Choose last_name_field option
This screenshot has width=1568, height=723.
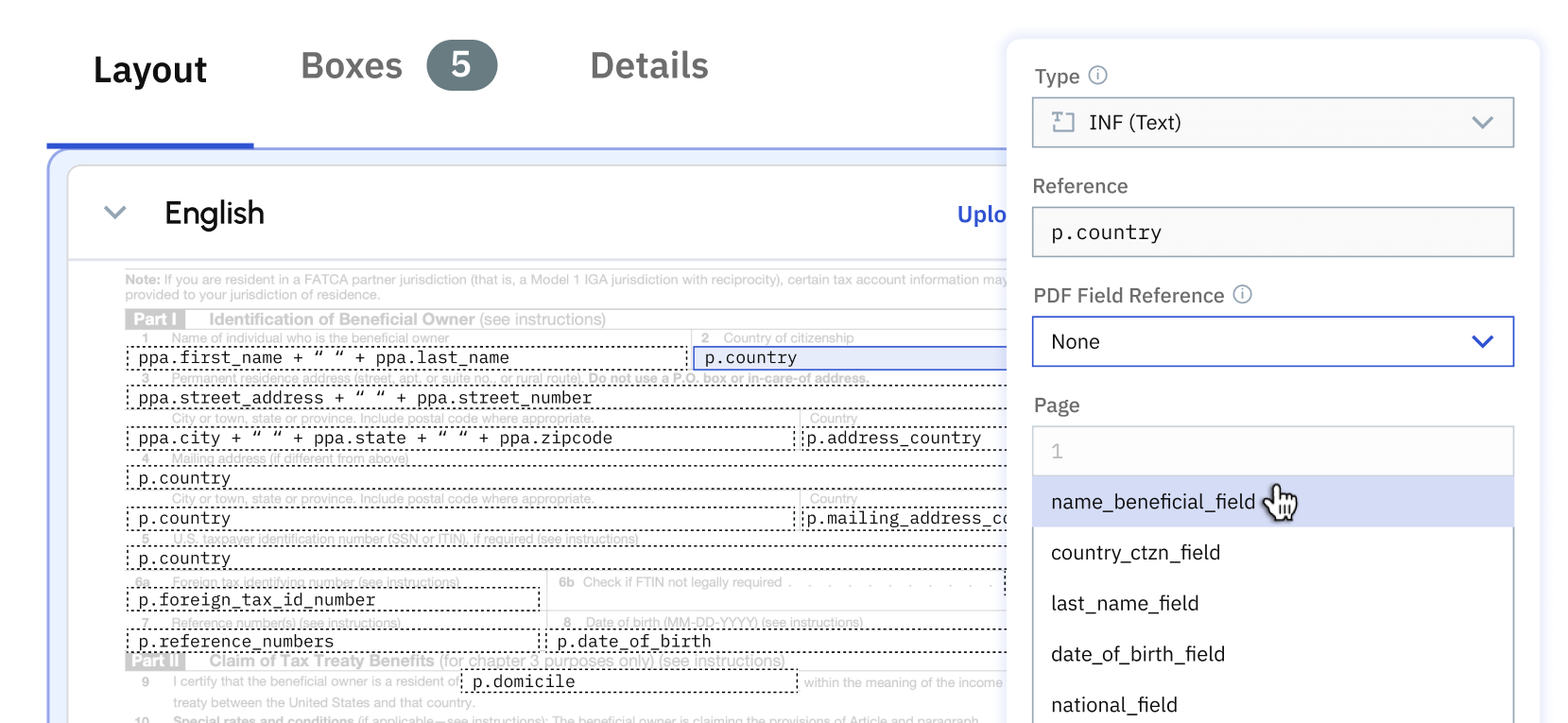(x=1273, y=604)
